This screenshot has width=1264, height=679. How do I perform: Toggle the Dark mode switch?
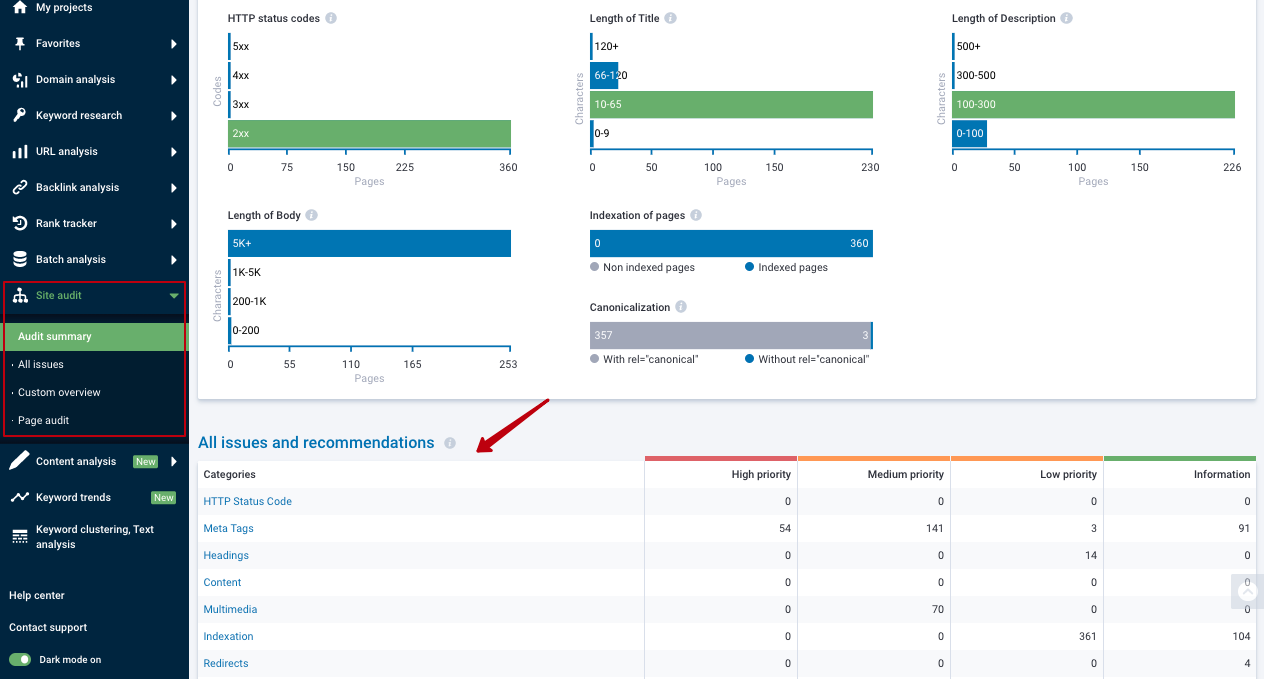[20, 660]
